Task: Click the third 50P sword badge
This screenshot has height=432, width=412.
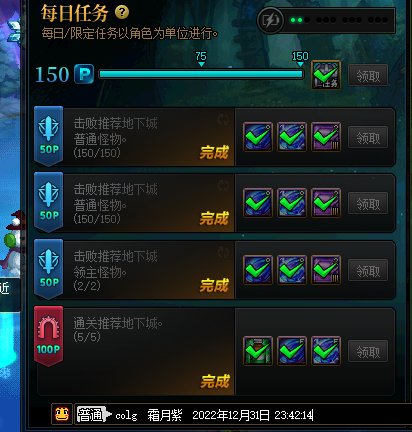Action: click(48, 269)
